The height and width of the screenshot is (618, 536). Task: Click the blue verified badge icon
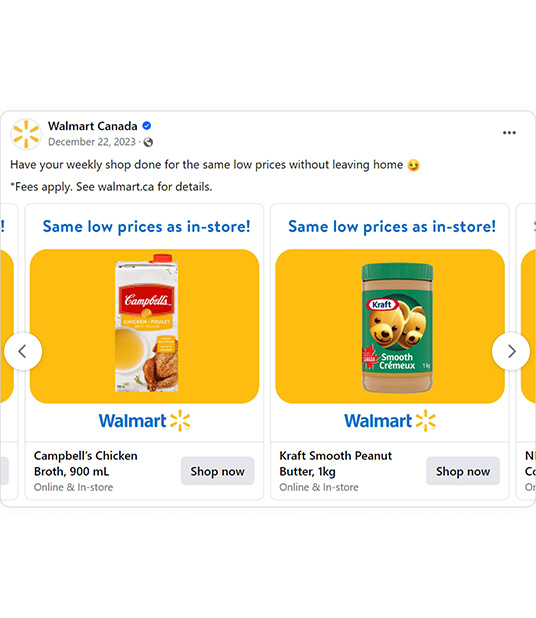147,126
